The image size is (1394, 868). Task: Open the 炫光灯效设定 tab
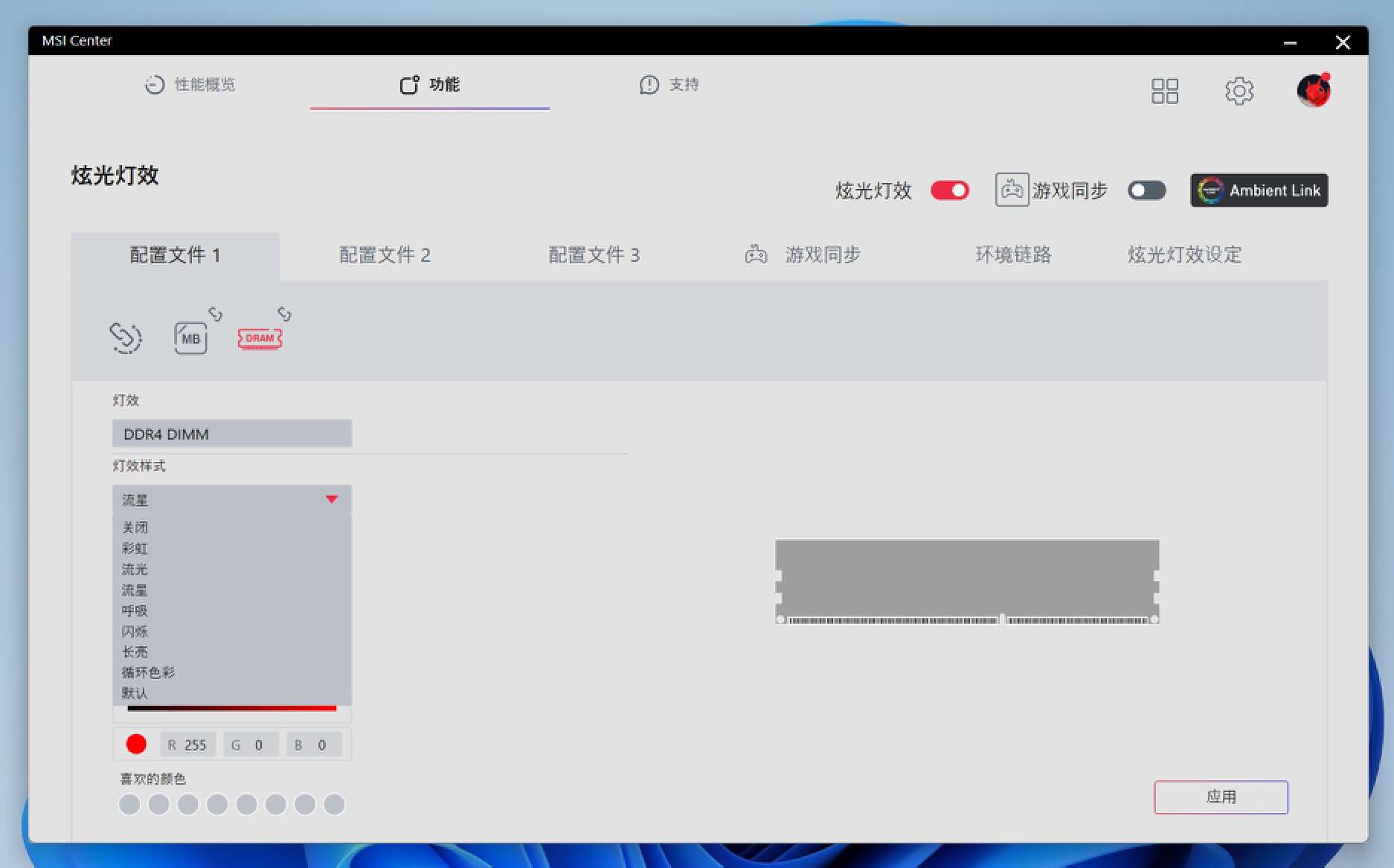pyautogui.click(x=1183, y=254)
